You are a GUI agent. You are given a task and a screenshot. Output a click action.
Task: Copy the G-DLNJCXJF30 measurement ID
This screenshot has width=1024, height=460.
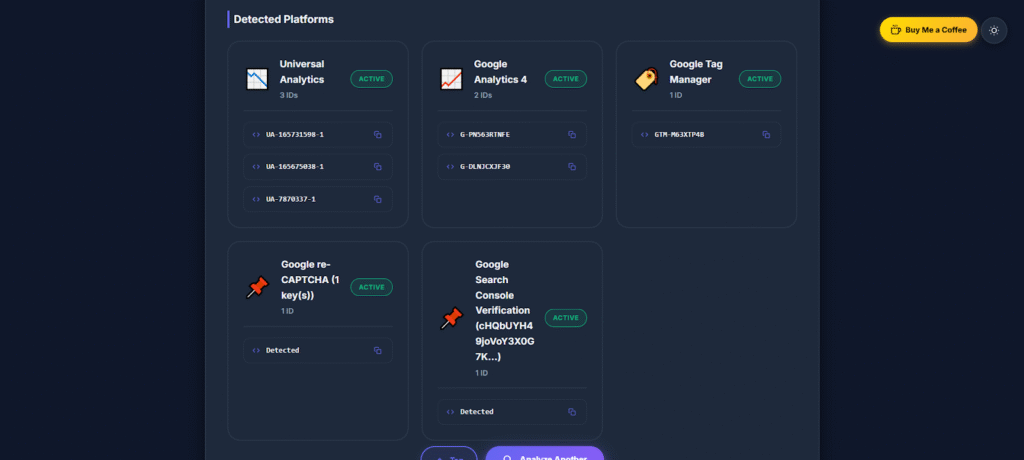(572, 167)
